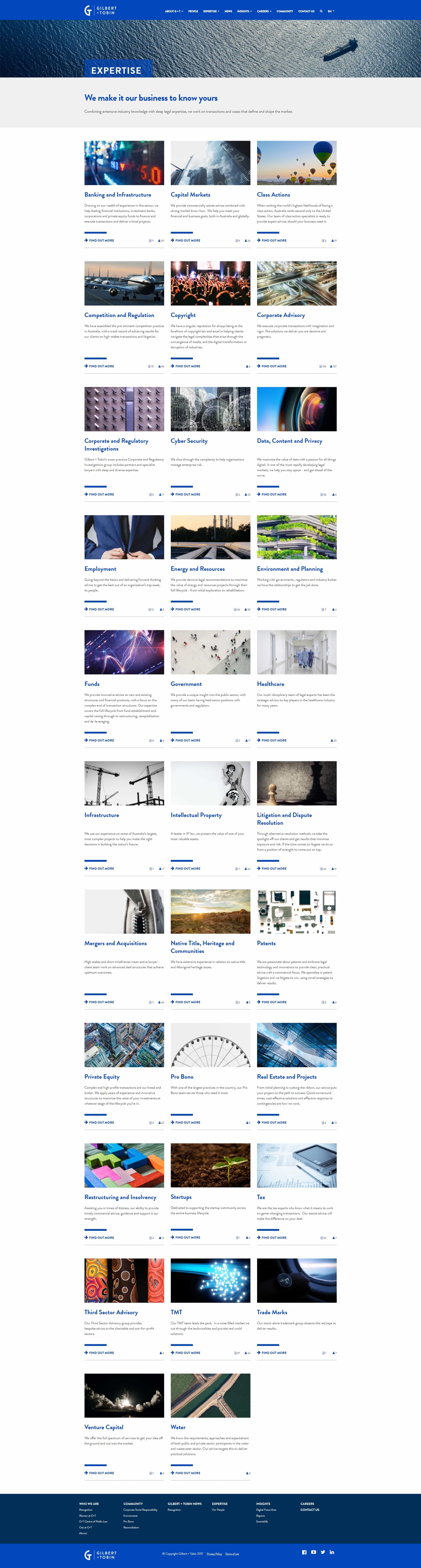This screenshot has height=1568, width=421.
Task: Go to Contact Us in top navigation
Action: (306, 11)
